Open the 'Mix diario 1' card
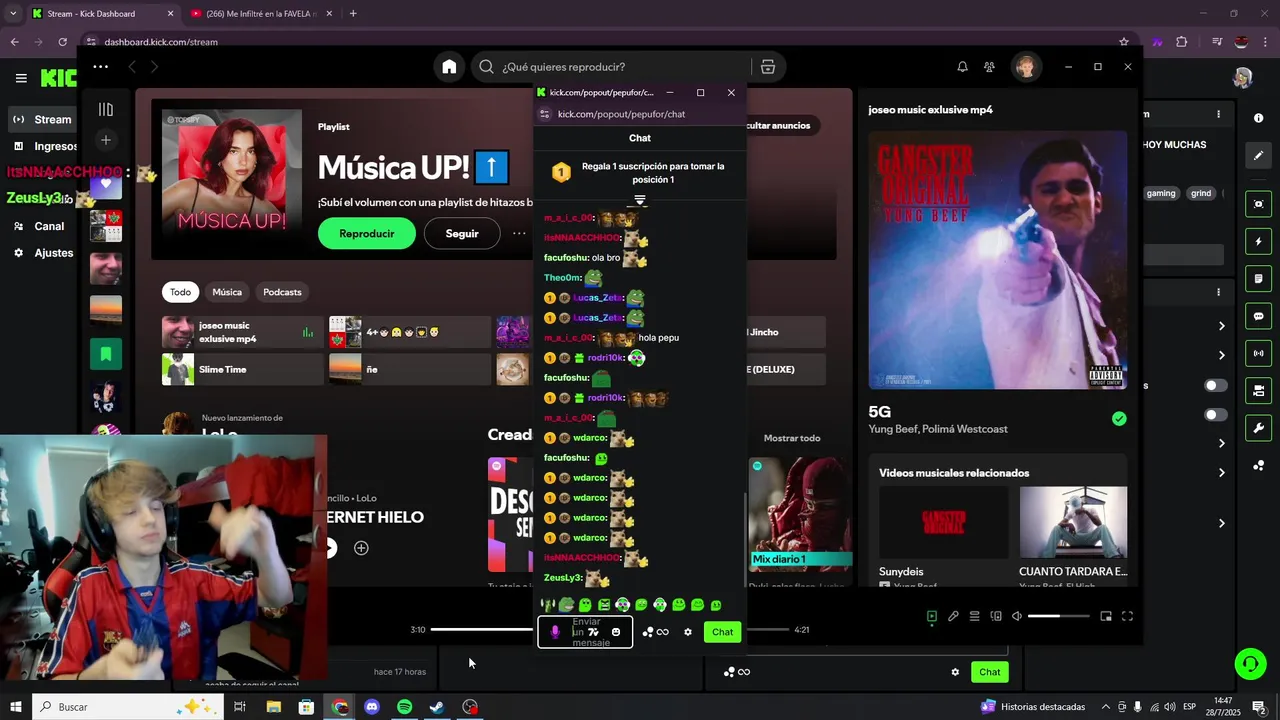This screenshot has width=1280, height=720. [x=800, y=515]
